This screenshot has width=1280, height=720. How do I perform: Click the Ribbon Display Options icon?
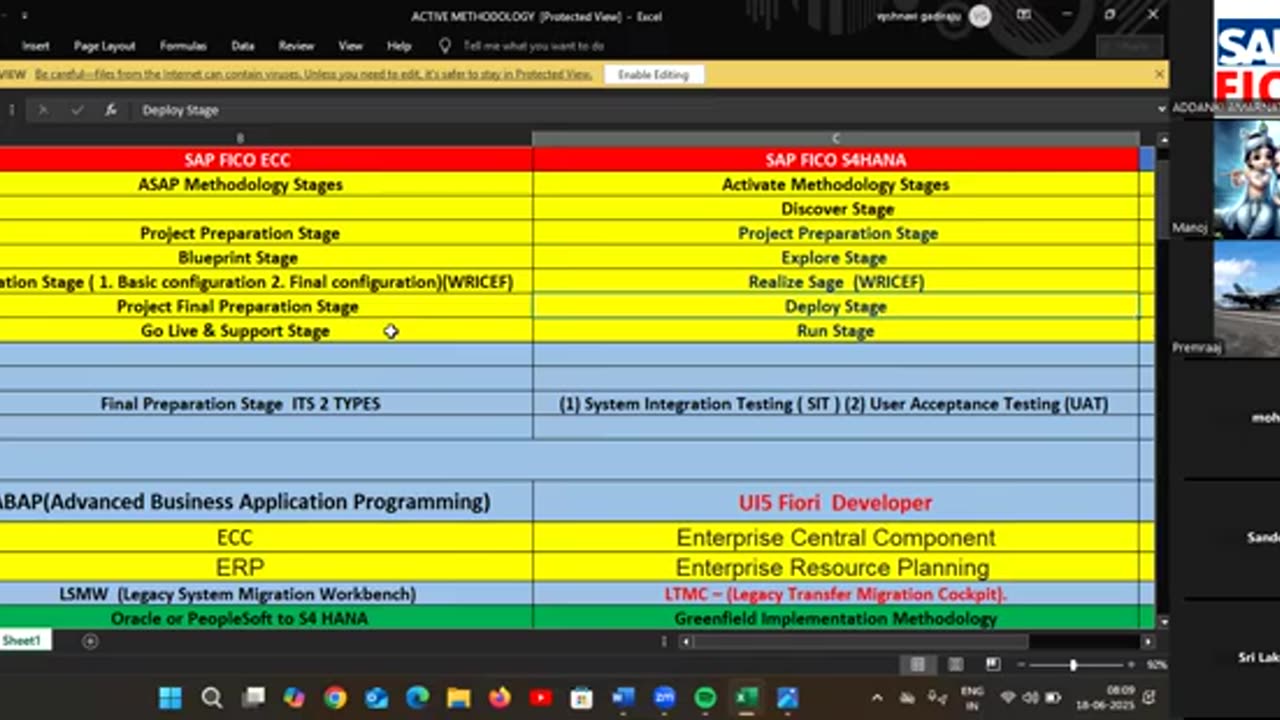point(1023,15)
